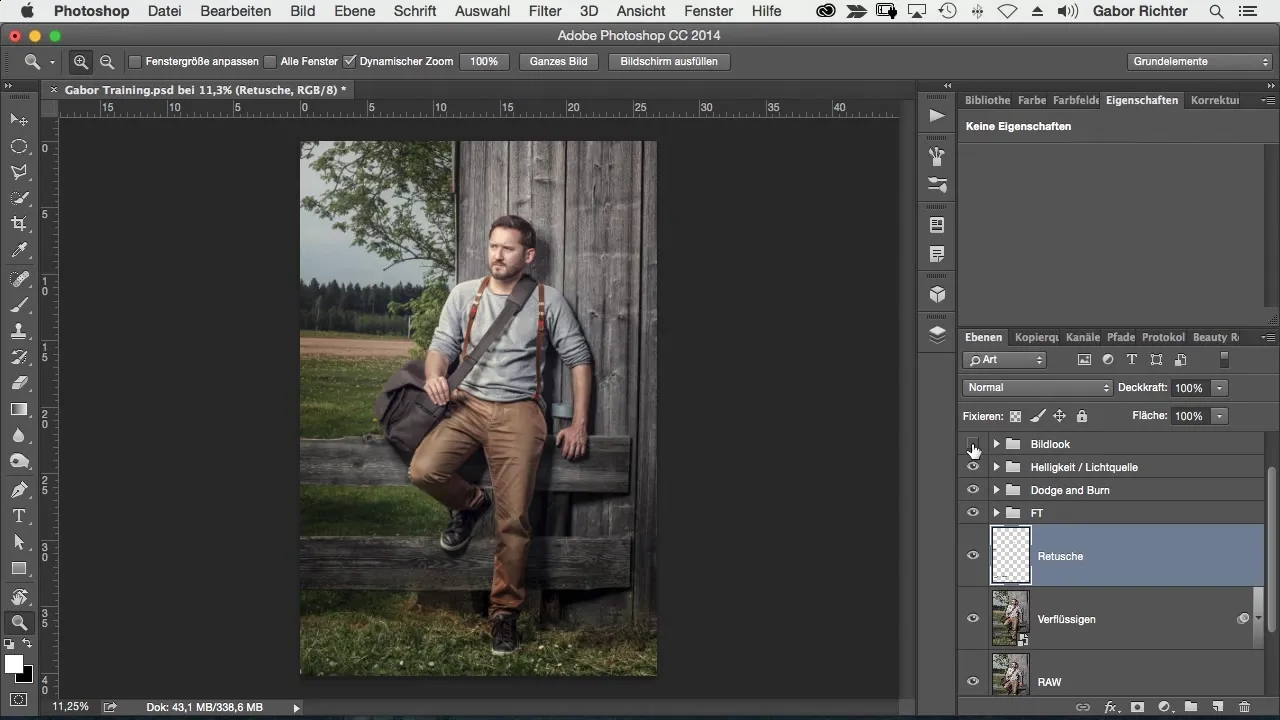Hide the FT group
Image resolution: width=1280 pixels, height=720 pixels.
point(972,513)
